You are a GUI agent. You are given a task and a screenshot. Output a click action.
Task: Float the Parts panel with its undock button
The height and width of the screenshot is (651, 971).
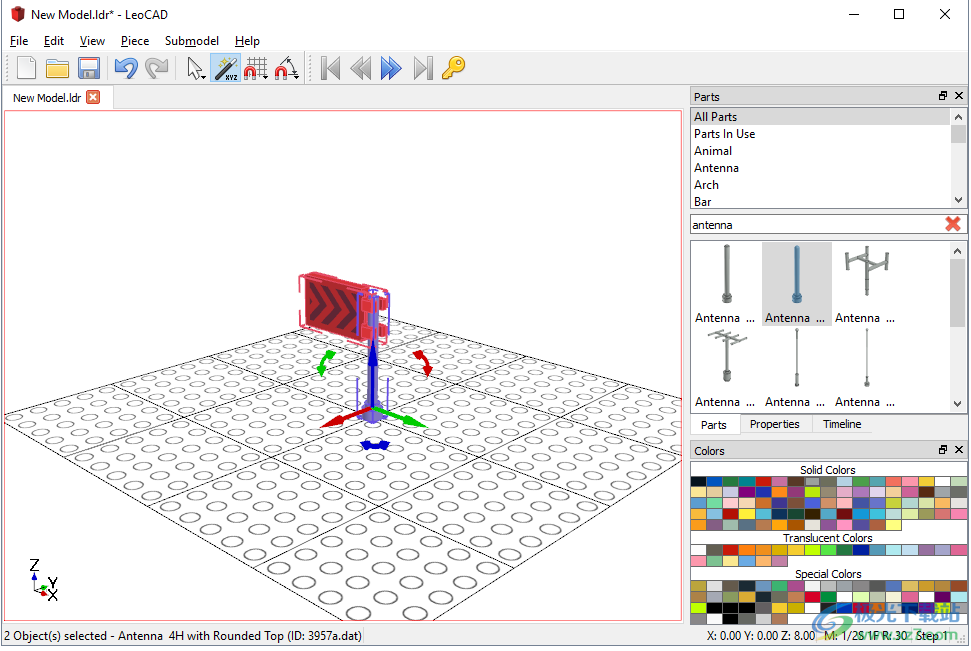942,96
